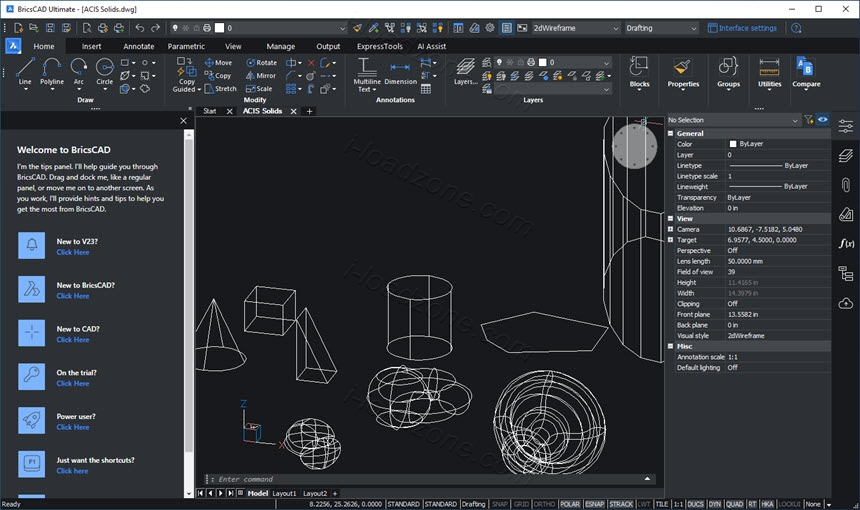Screen dimensions: 860x510
Task: Open the layer dropdown in the top toolbar
Action: (259, 28)
